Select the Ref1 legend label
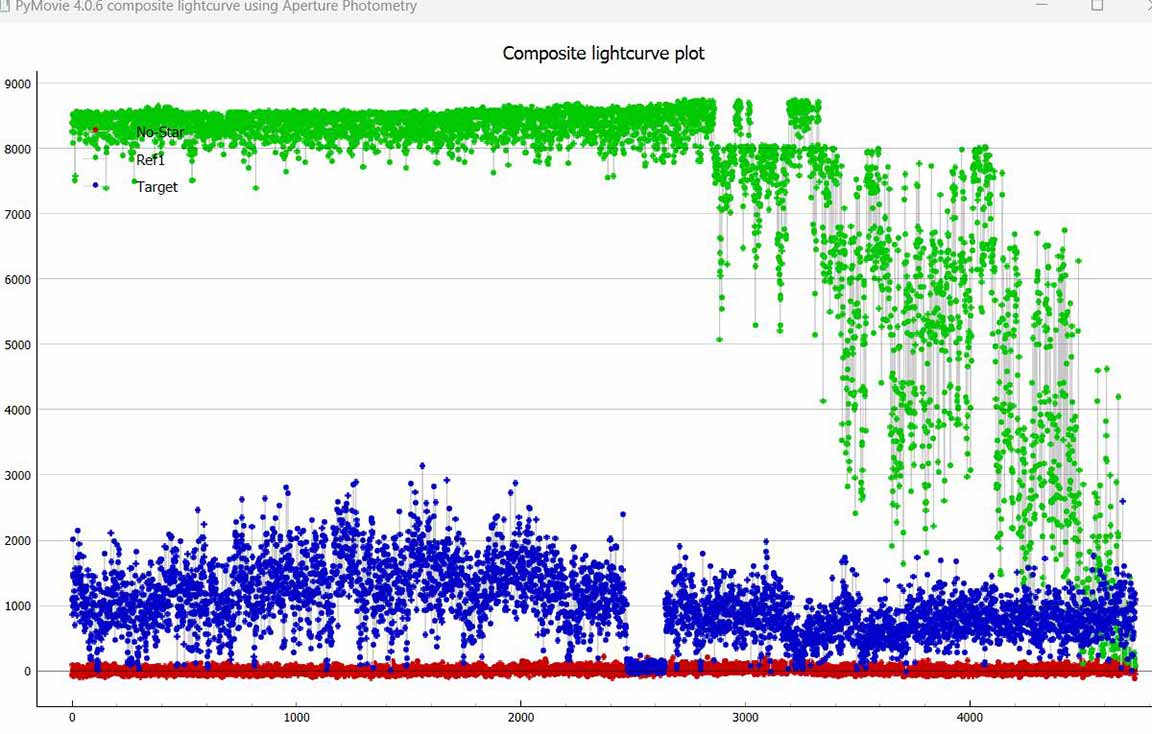 (150, 160)
